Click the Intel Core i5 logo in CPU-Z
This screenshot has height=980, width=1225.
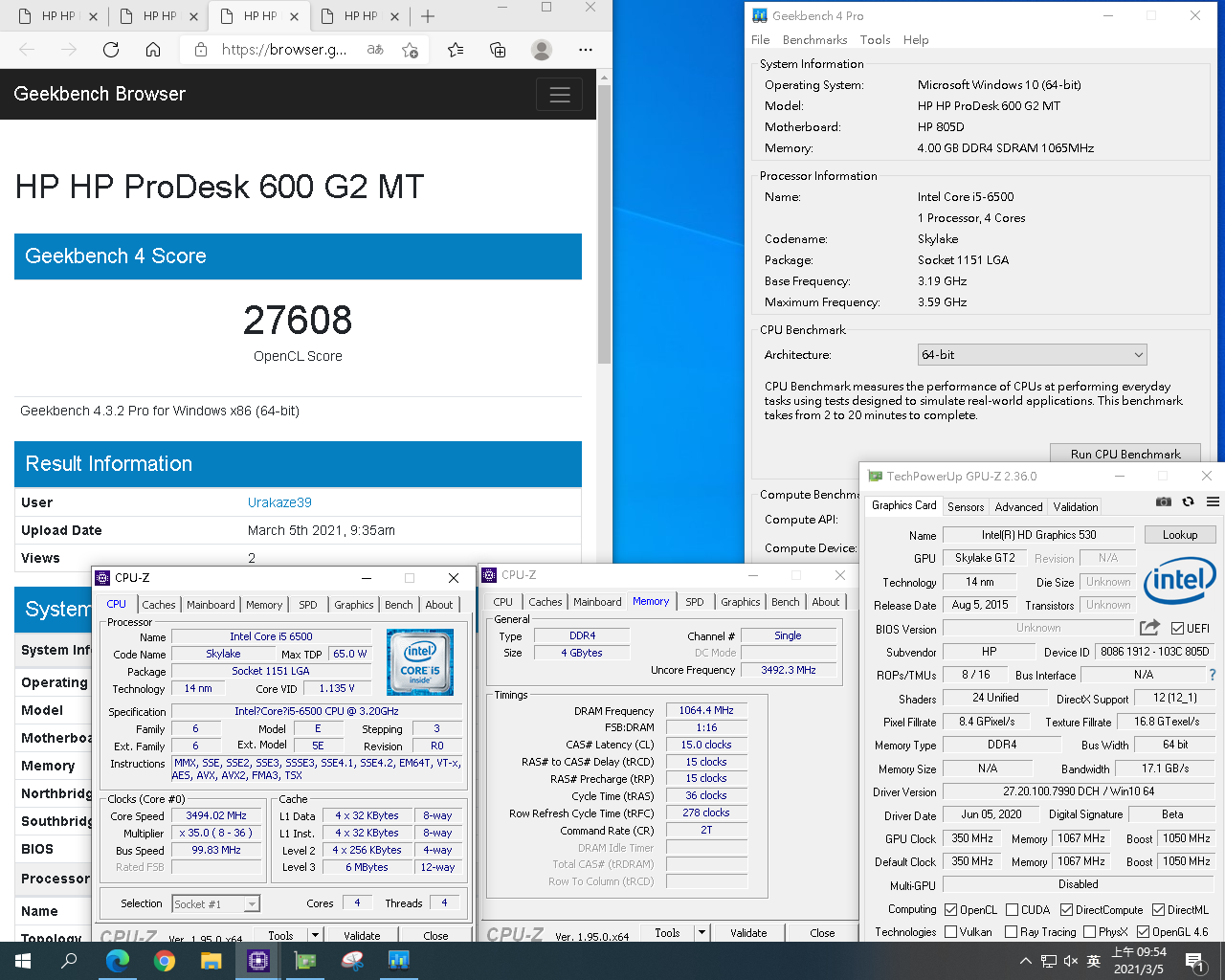point(420,661)
